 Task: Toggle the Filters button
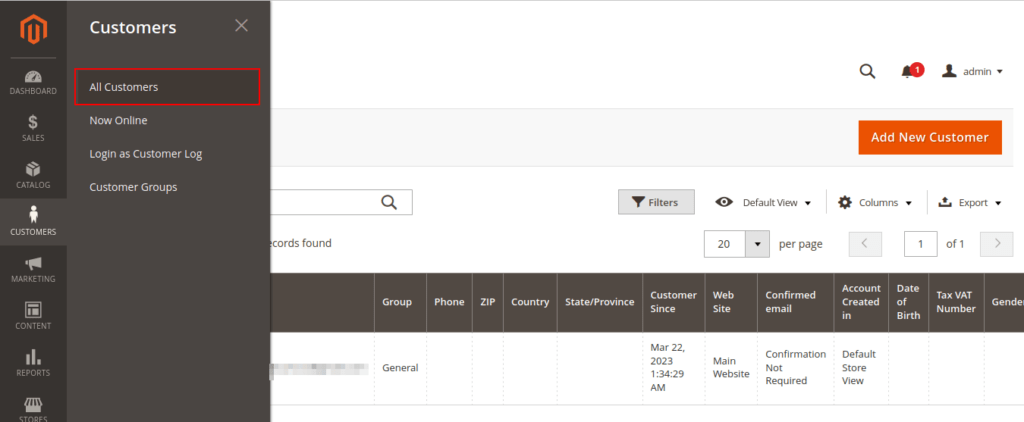click(x=655, y=202)
